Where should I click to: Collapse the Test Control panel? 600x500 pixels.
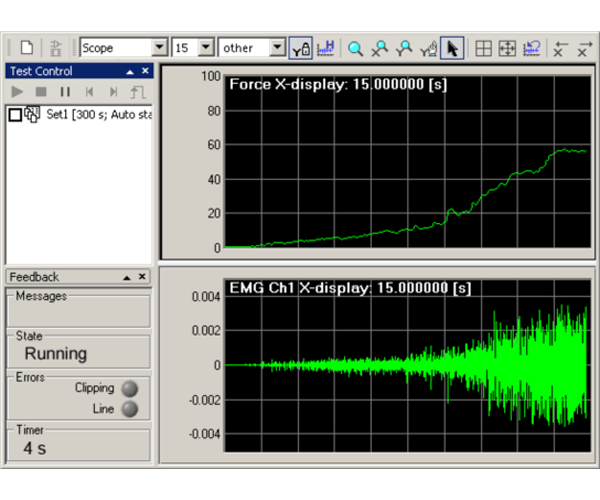(x=130, y=72)
